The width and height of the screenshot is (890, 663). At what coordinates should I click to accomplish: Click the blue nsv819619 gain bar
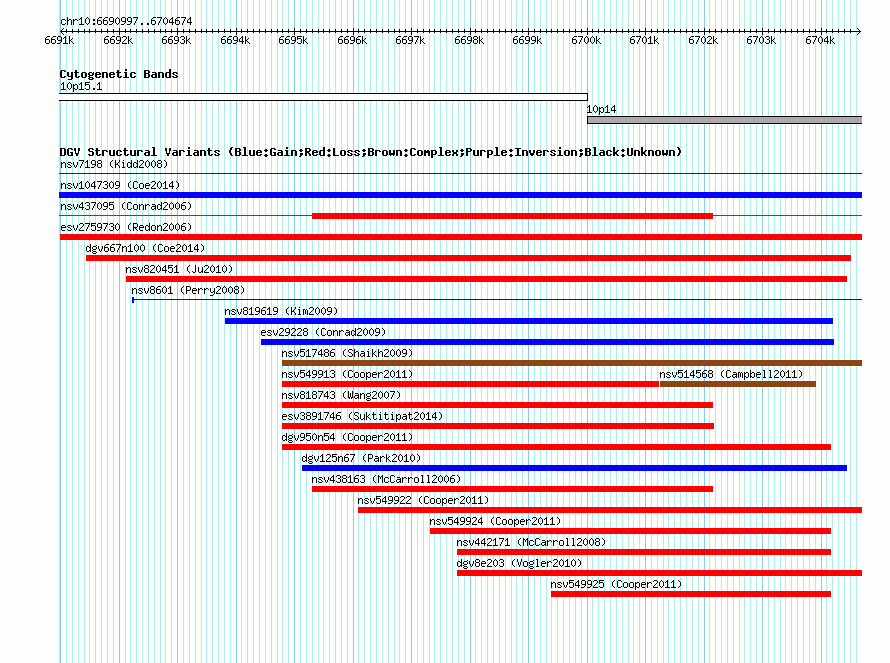528,321
